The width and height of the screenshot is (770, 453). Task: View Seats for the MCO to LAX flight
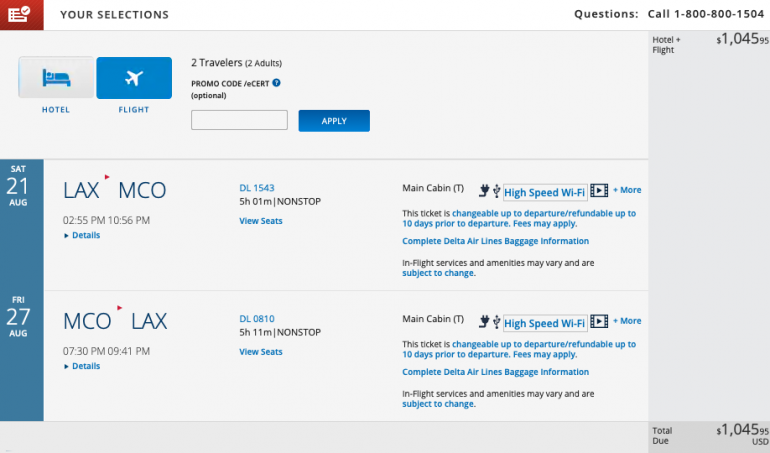click(x=261, y=352)
